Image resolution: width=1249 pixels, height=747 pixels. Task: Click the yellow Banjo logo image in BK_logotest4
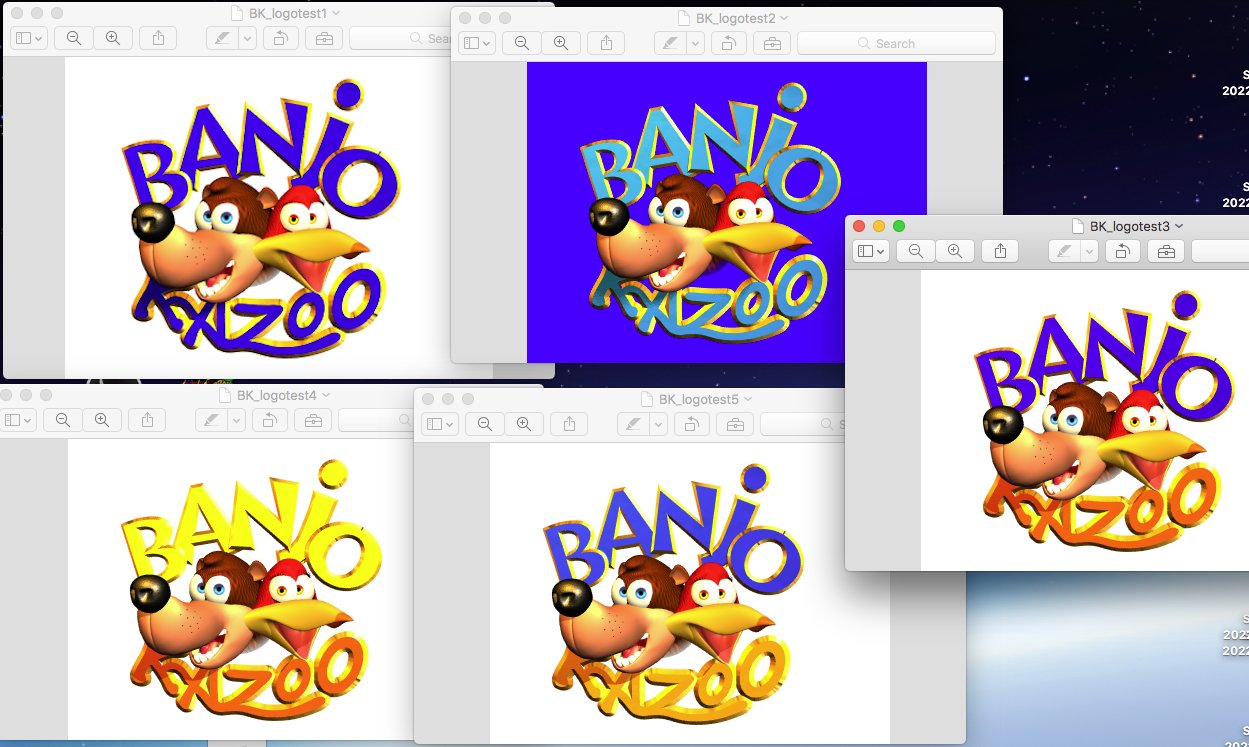coord(241,590)
